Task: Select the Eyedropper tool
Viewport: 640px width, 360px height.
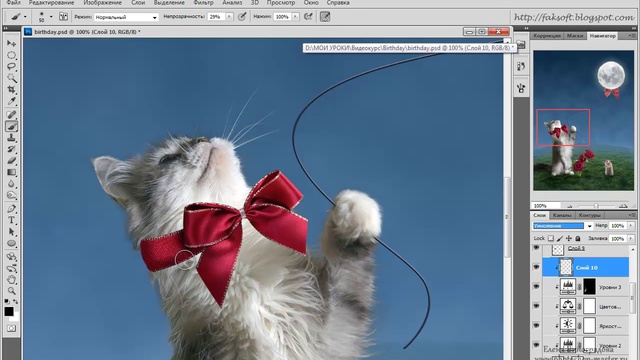Action: [x=11, y=101]
